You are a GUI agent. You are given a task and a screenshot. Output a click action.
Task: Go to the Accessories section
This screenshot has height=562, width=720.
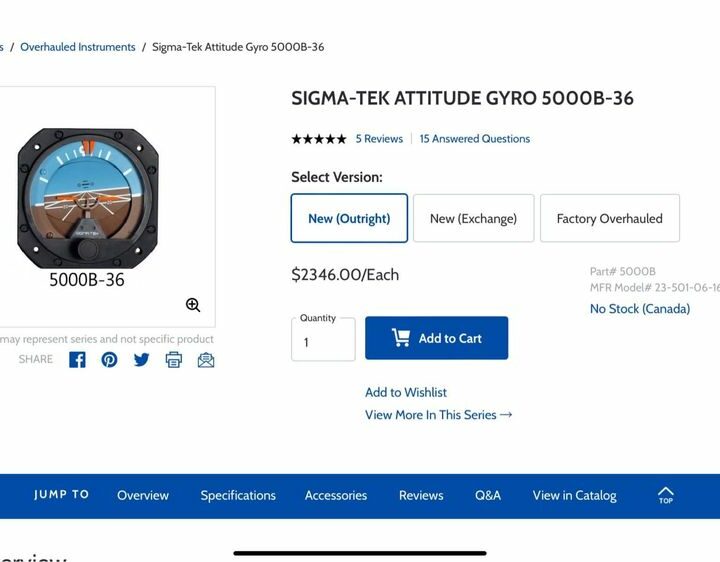click(336, 495)
